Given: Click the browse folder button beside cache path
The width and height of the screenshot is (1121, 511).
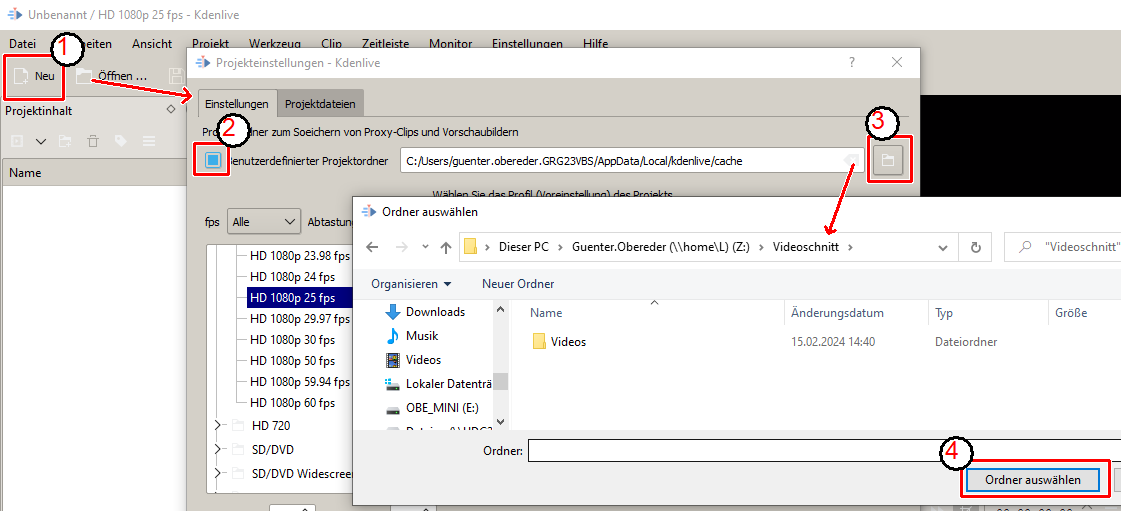Looking at the screenshot, I should (x=889, y=160).
